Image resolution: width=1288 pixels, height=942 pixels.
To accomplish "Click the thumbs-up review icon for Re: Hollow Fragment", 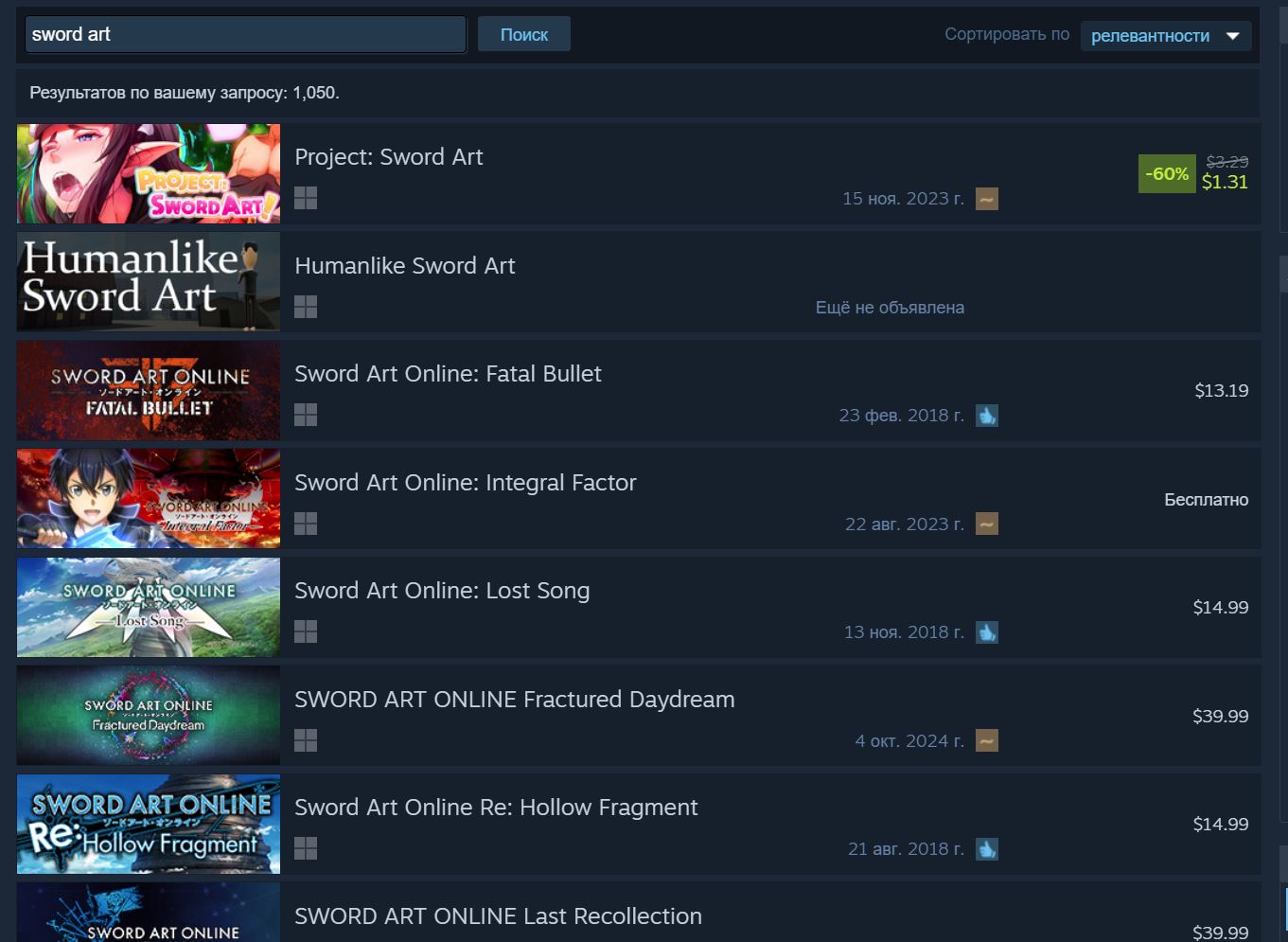I will coord(987,849).
